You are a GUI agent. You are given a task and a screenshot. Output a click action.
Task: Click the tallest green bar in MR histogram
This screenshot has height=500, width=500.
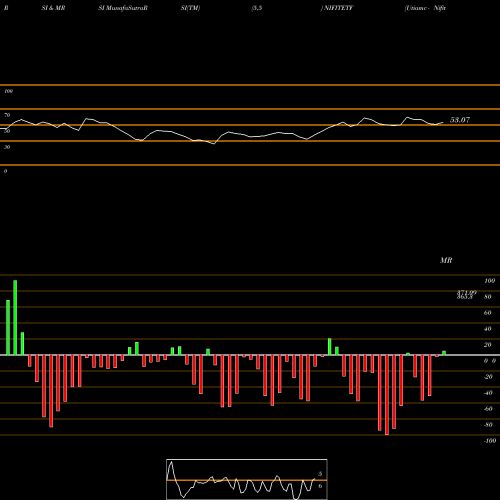click(x=15, y=318)
